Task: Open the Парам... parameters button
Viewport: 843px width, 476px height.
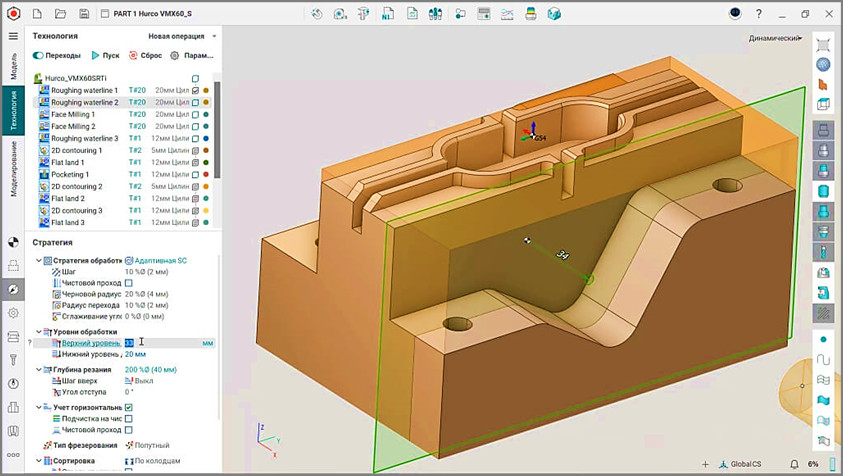Action: pos(192,55)
